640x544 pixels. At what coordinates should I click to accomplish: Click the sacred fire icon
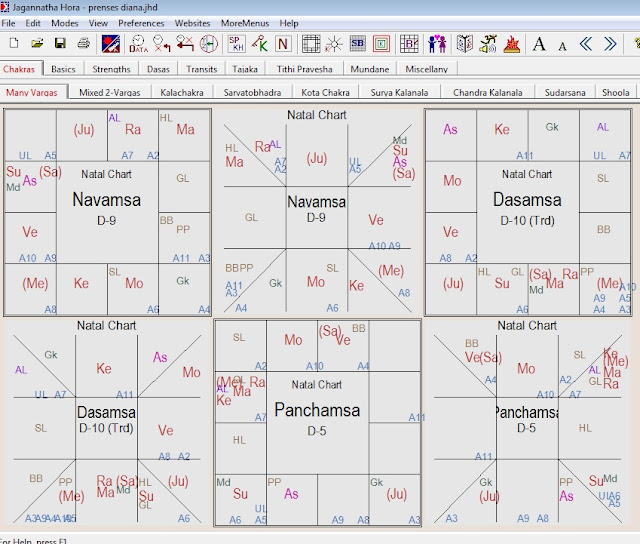pos(511,44)
